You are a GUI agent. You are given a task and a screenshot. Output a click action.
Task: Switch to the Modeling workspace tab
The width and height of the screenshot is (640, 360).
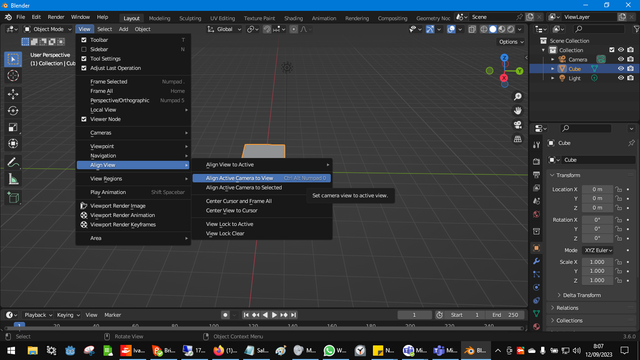[x=159, y=18]
